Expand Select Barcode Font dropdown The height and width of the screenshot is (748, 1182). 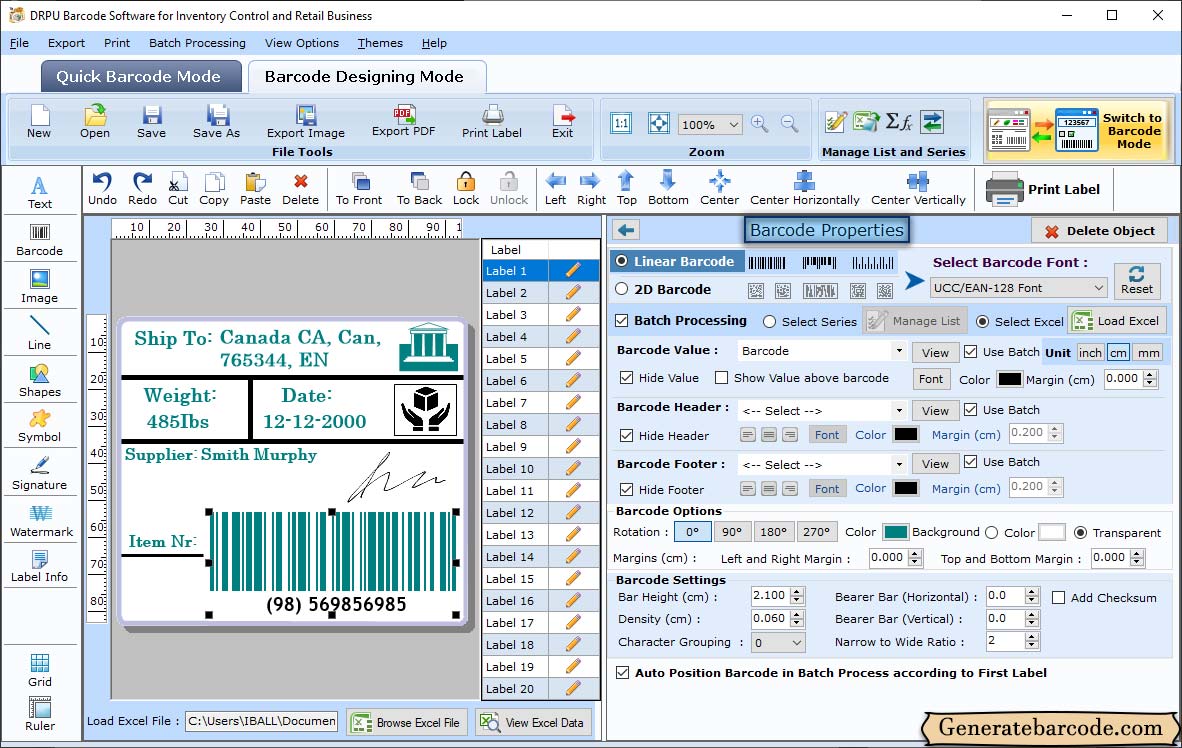click(x=1098, y=288)
